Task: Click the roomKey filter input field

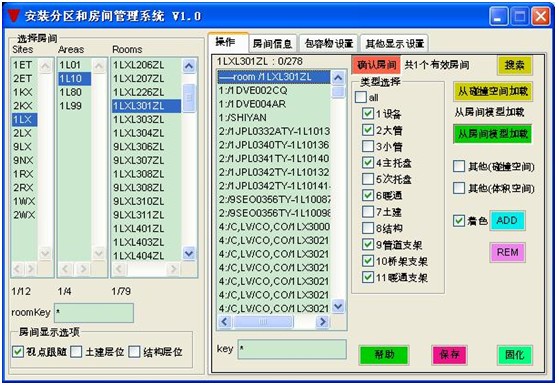Action: [94, 313]
